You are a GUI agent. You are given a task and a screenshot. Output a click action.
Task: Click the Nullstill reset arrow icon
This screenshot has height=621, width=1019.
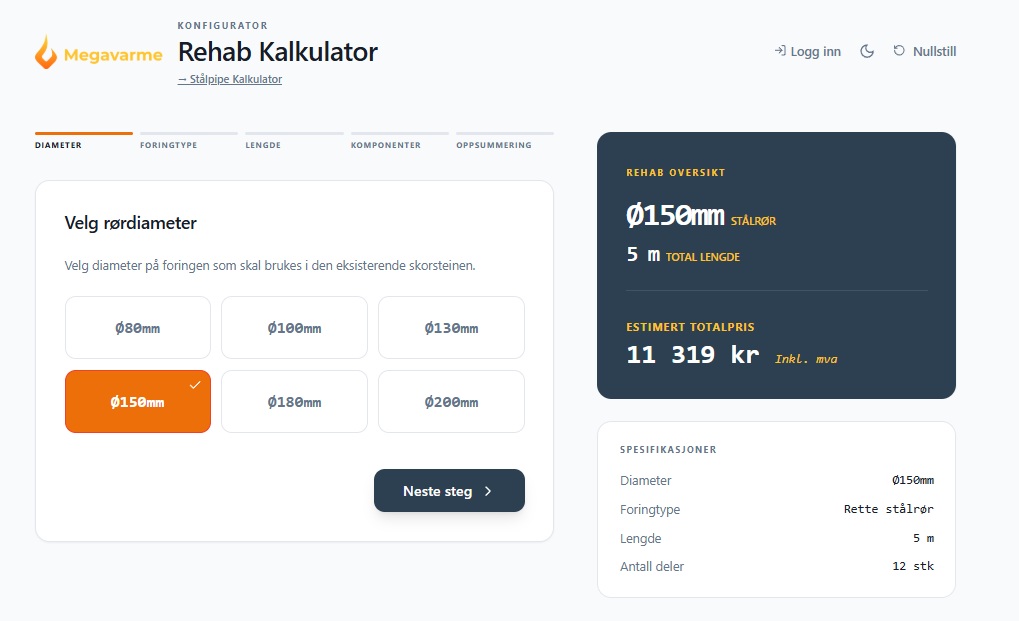(x=899, y=51)
